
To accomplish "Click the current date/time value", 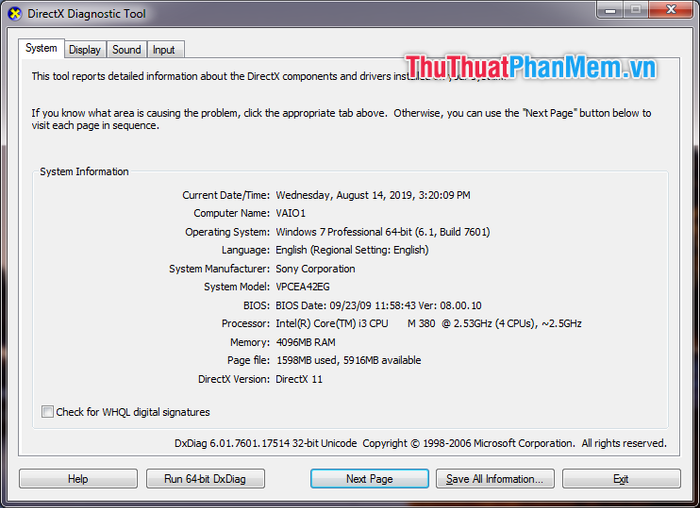I will [373, 195].
